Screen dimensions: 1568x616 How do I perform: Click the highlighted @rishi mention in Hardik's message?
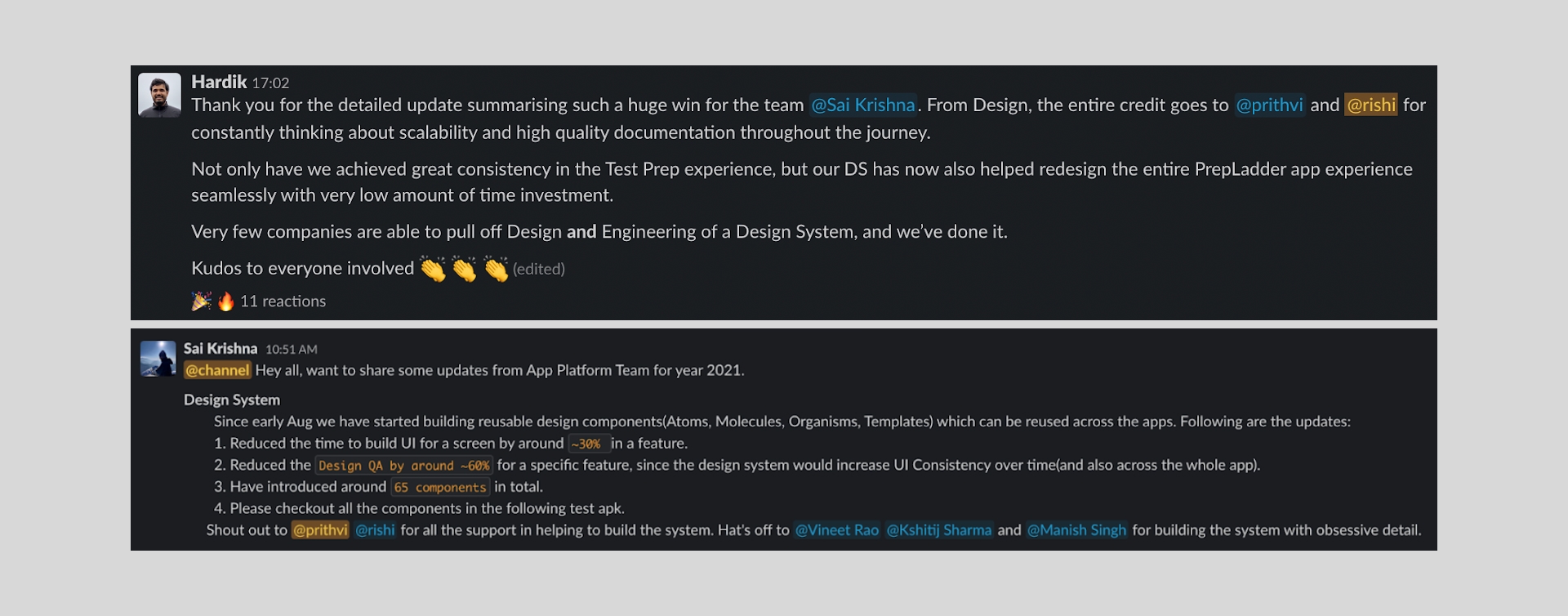(1371, 105)
